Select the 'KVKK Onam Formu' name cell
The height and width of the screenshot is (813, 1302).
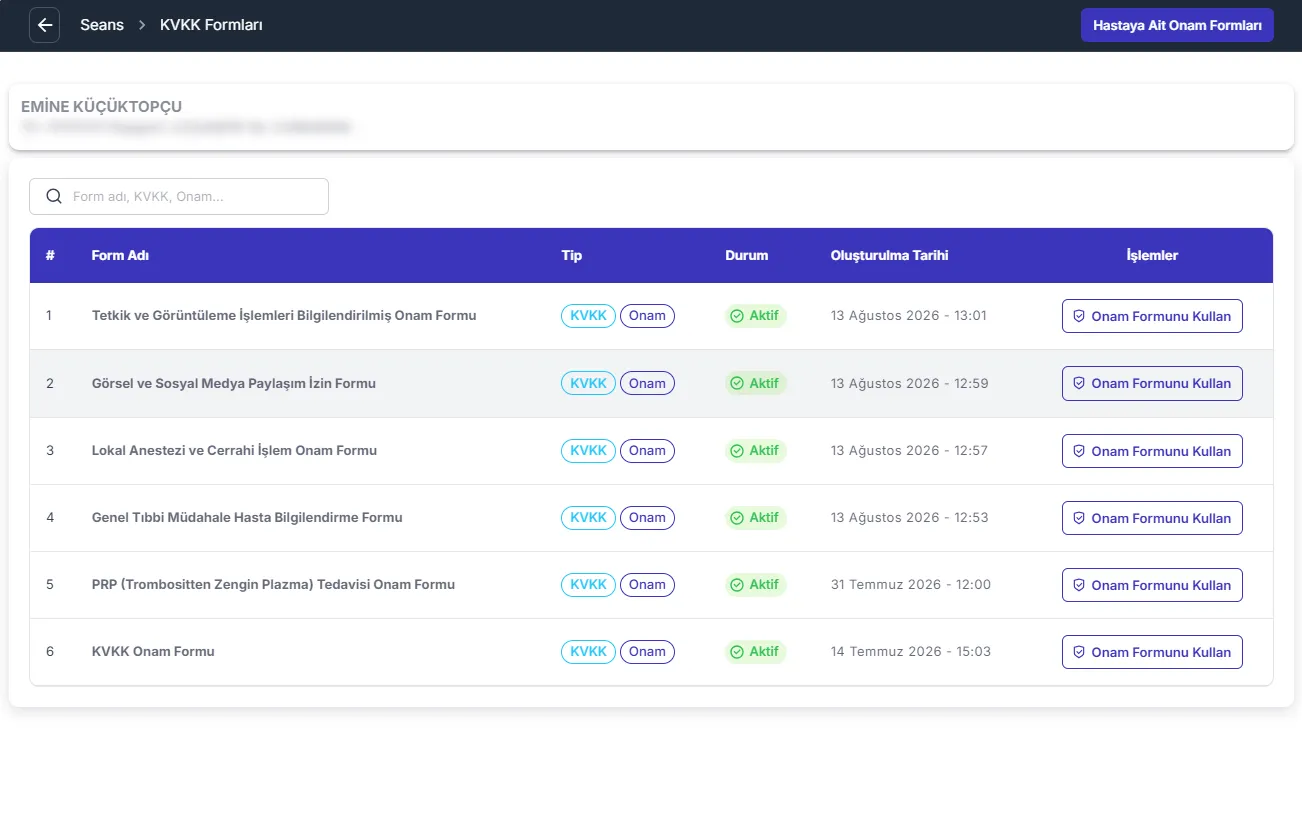pos(153,652)
